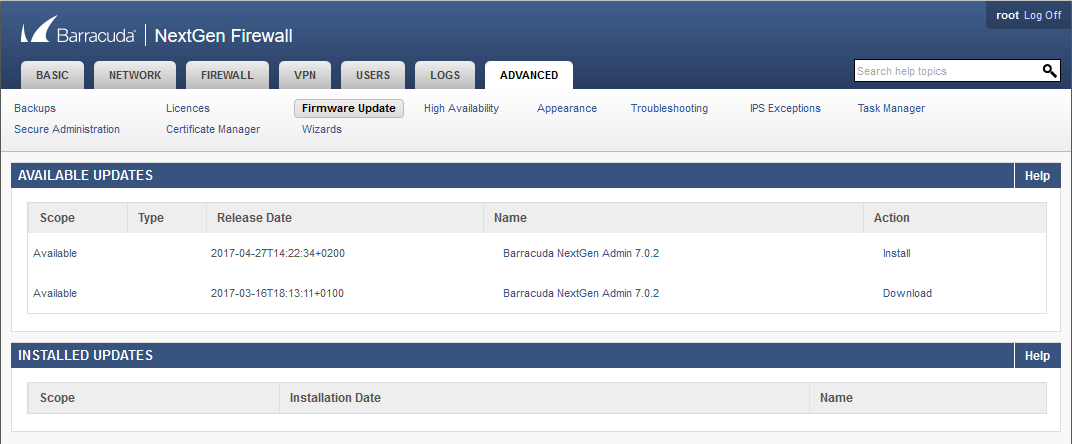Open Help for Available Updates
The height and width of the screenshot is (444, 1072).
tap(1037, 176)
